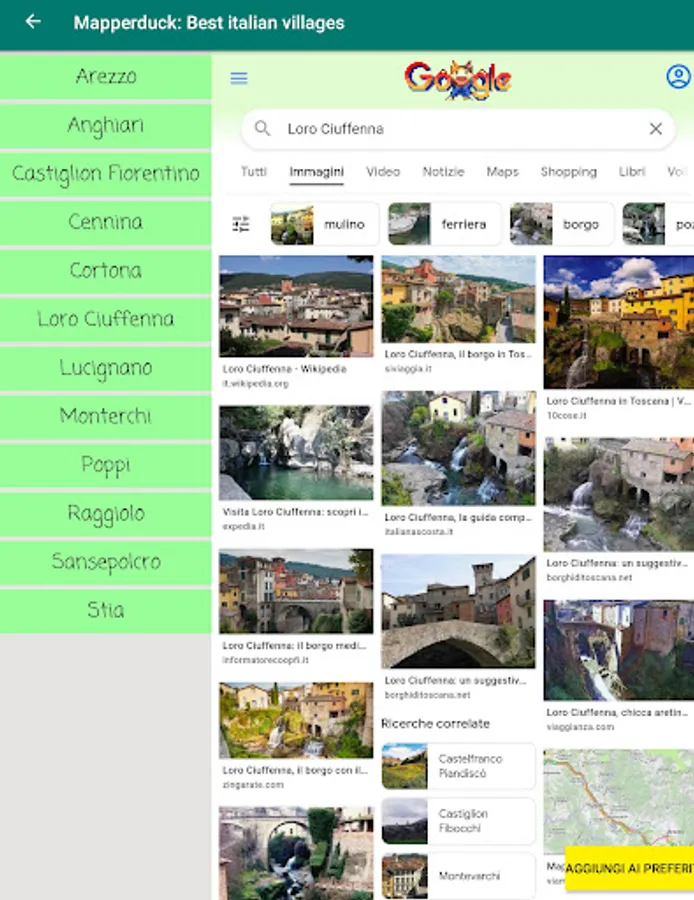Clear the search field with the X
Image resolution: width=694 pixels, height=900 pixels.
click(655, 129)
